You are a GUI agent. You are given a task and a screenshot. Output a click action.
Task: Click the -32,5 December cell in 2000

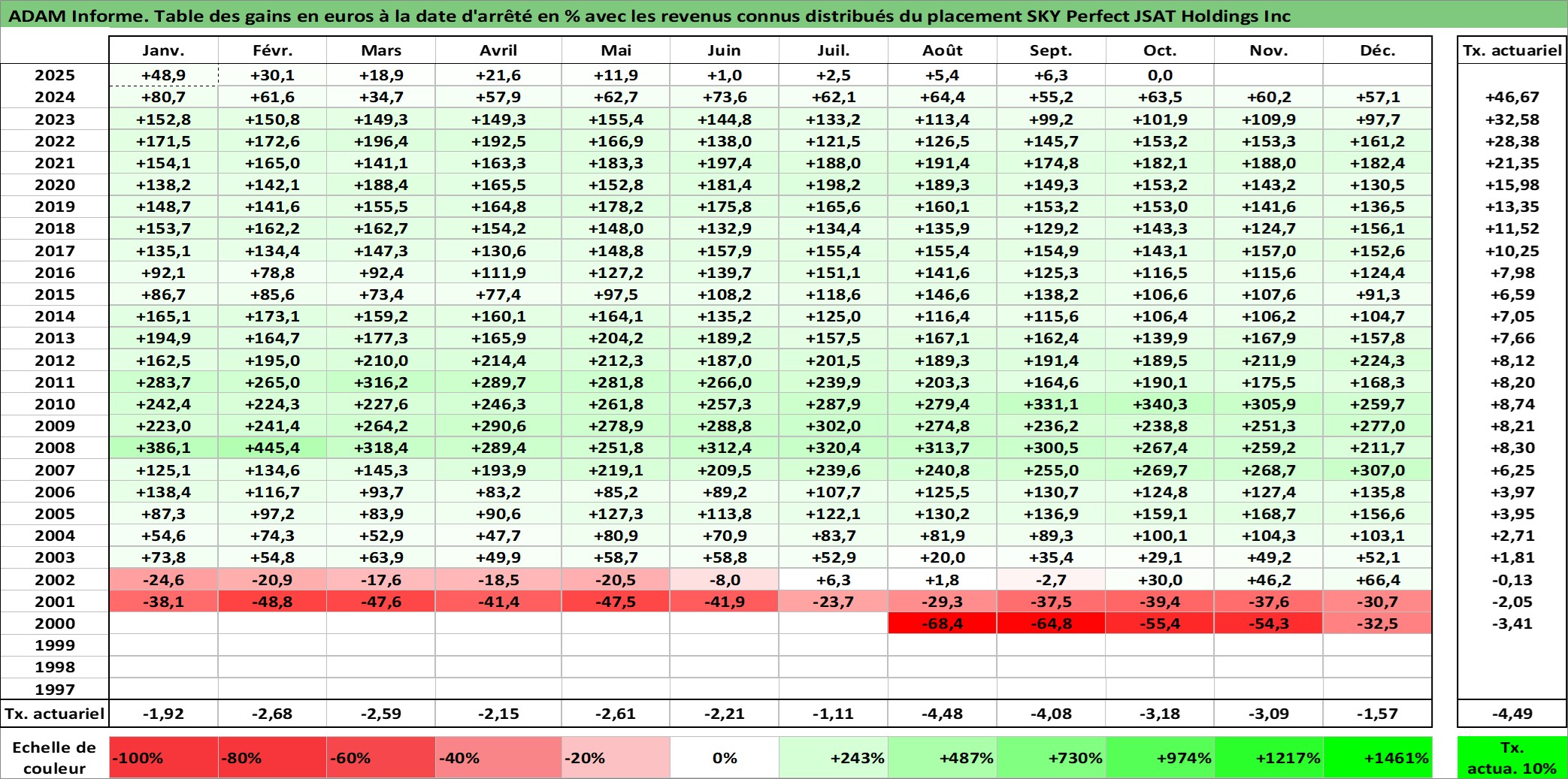tap(1377, 624)
